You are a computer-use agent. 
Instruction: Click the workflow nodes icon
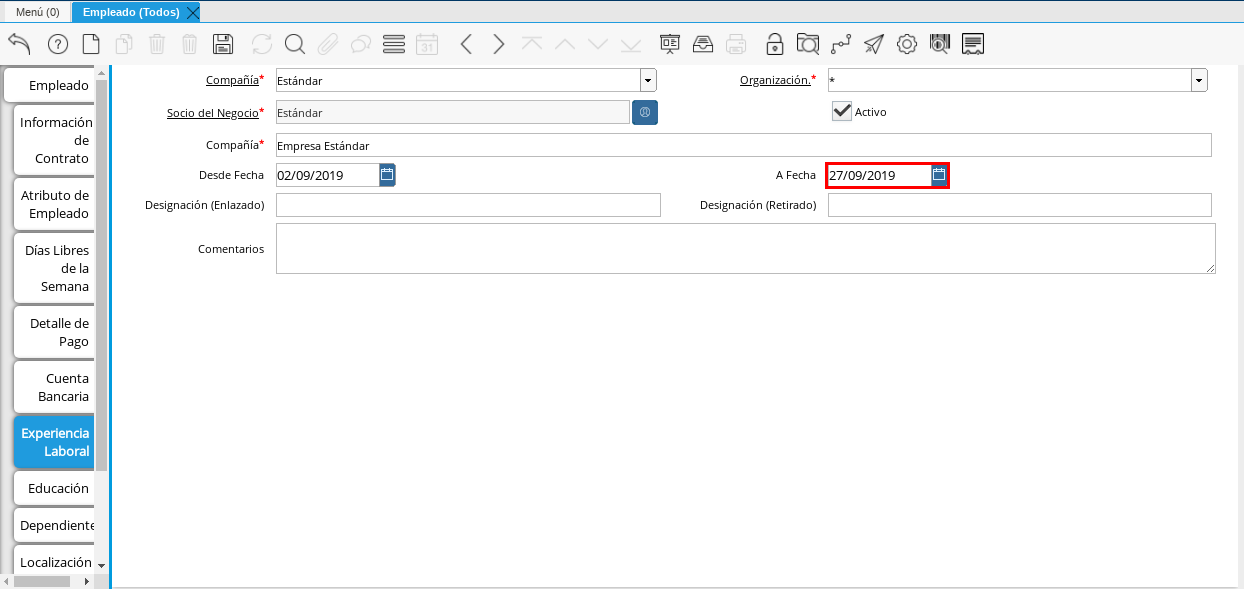(x=841, y=44)
